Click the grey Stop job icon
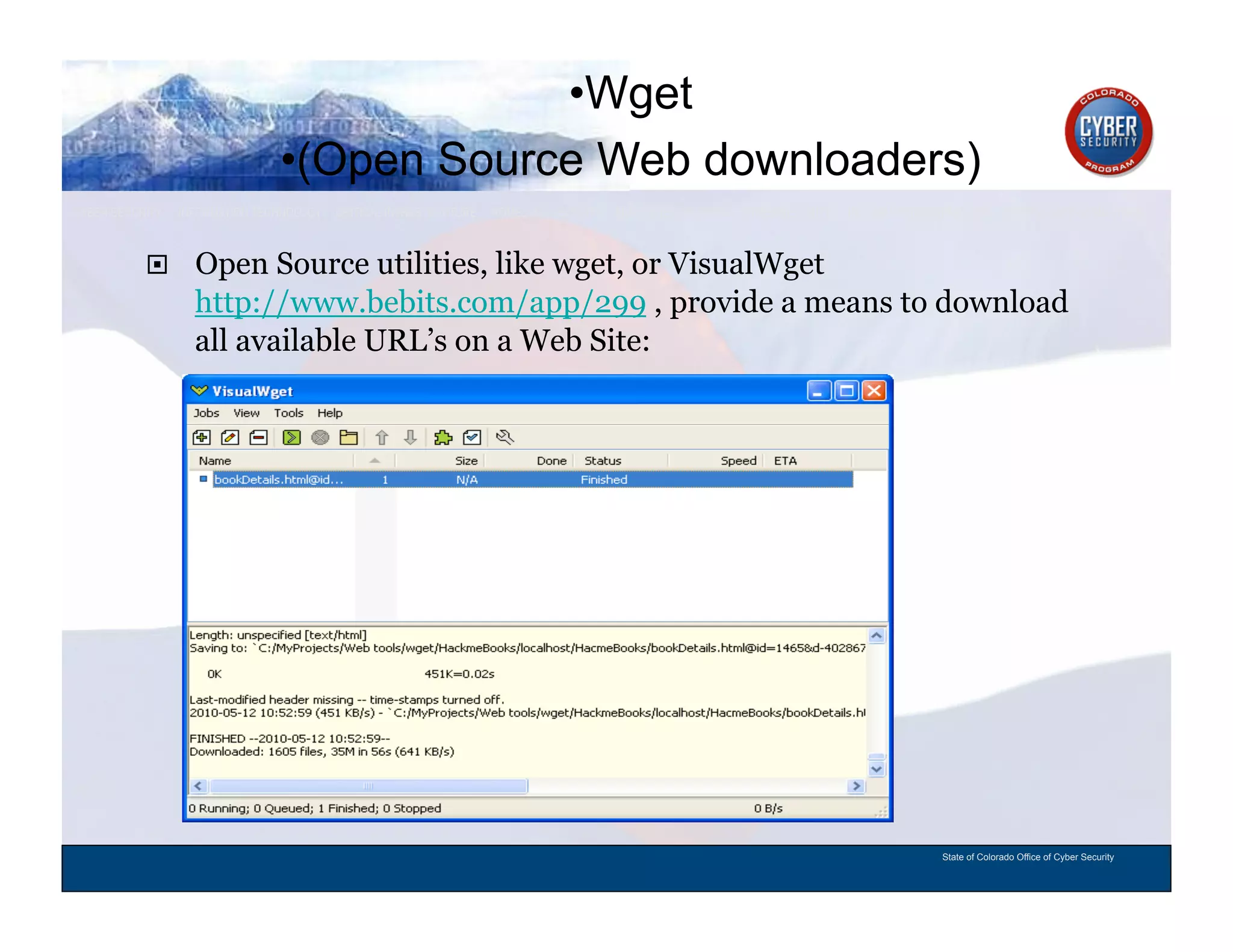 click(320, 437)
